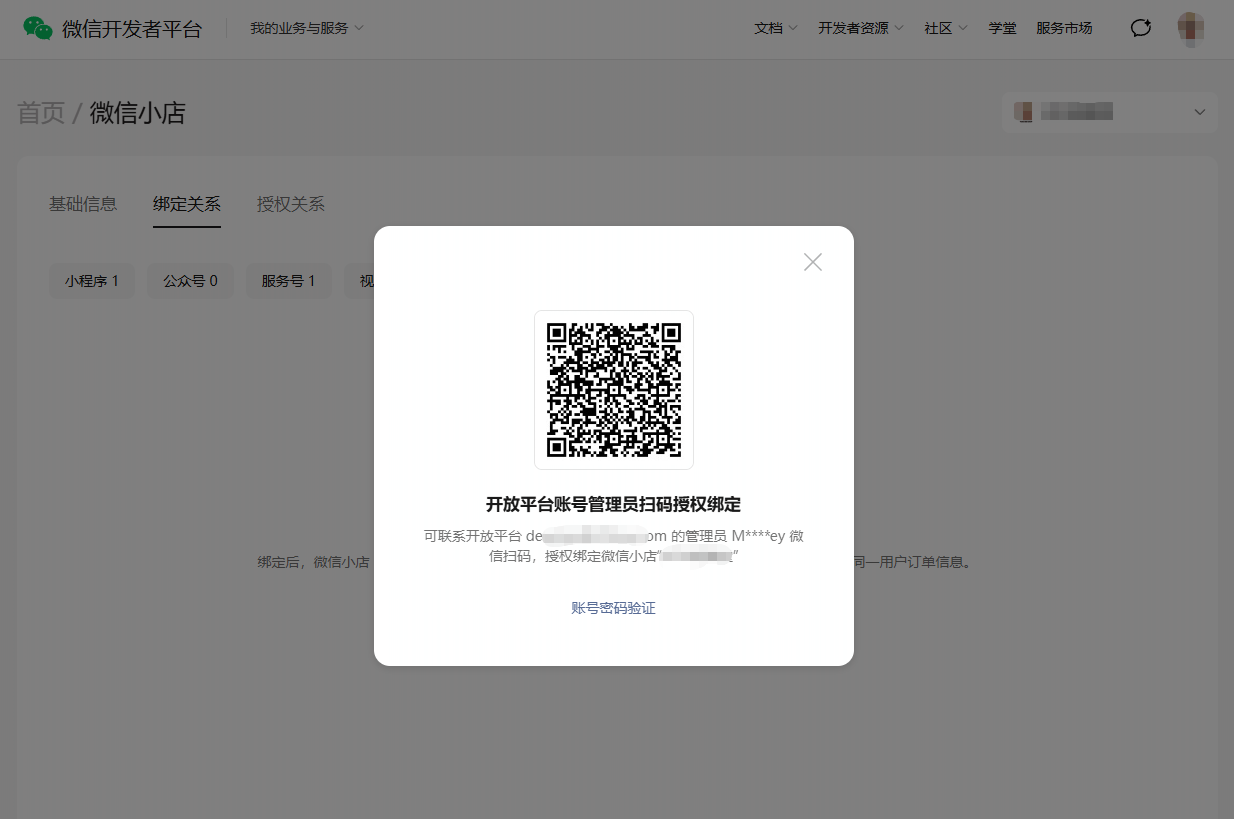Image resolution: width=1234 pixels, height=819 pixels.
Task: Click the QR code image
Action: [x=614, y=390]
